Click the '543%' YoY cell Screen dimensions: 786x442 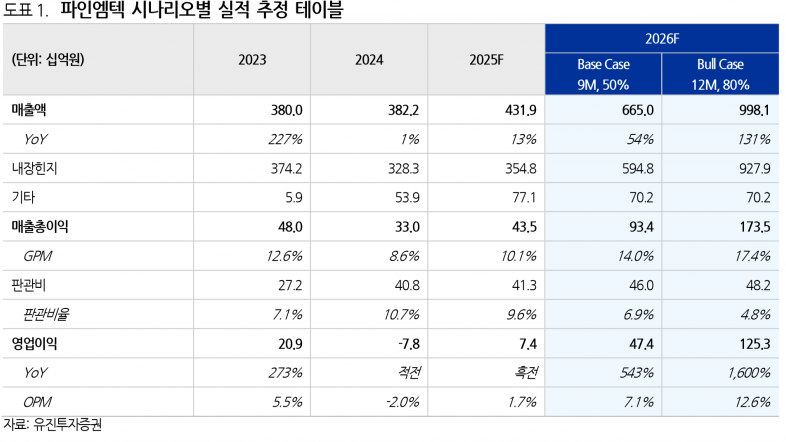coord(637,373)
